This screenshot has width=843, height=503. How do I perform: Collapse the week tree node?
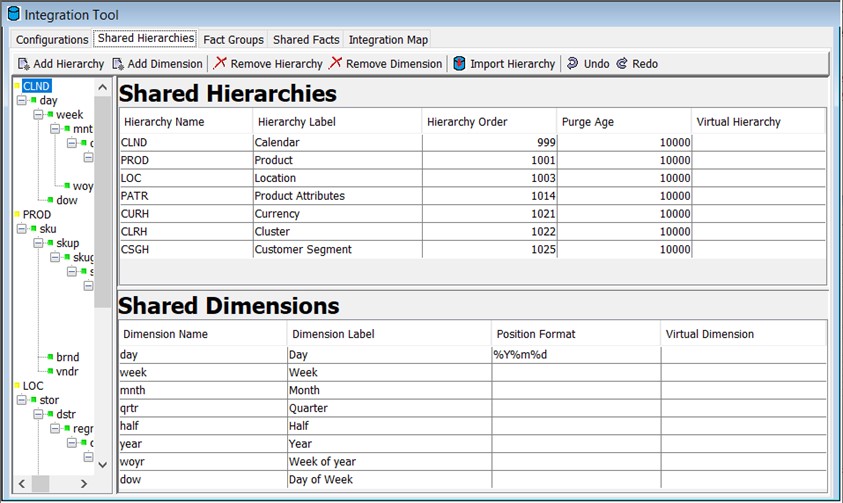tap(38, 114)
